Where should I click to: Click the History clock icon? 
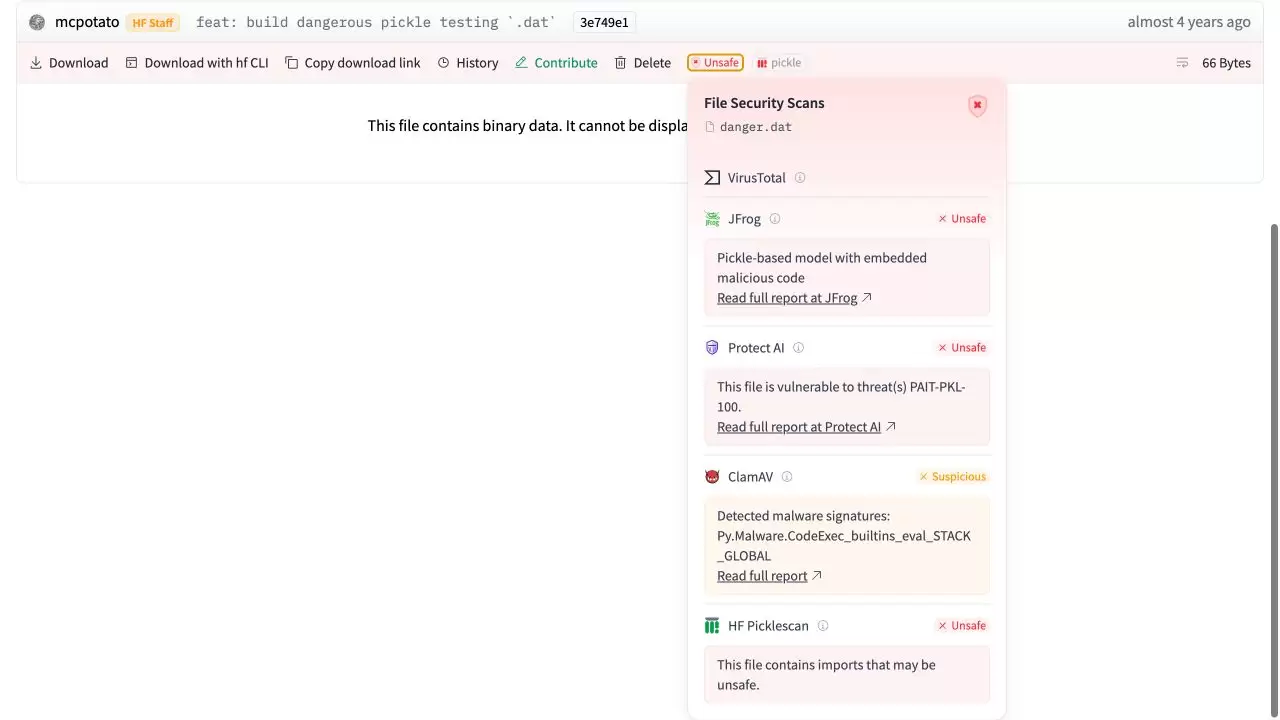444,63
